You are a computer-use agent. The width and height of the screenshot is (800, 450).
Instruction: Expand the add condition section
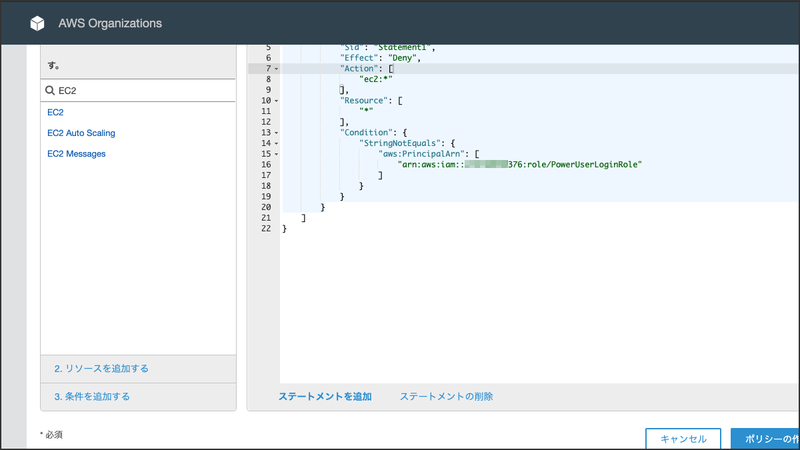click(x=92, y=396)
